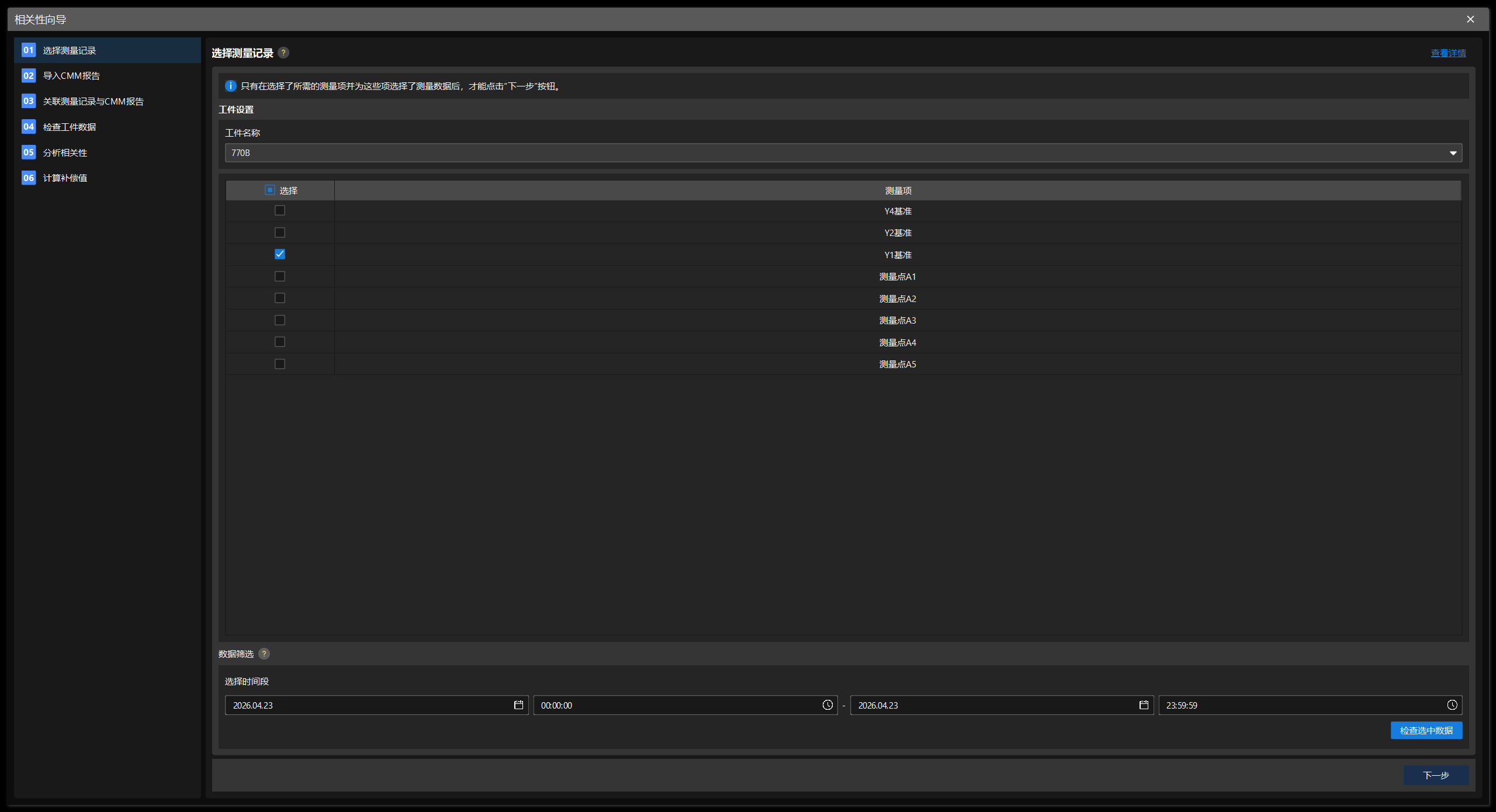Enable the 测量点A3 checkbox
Viewport: 1496px width, 812px height.
280,320
